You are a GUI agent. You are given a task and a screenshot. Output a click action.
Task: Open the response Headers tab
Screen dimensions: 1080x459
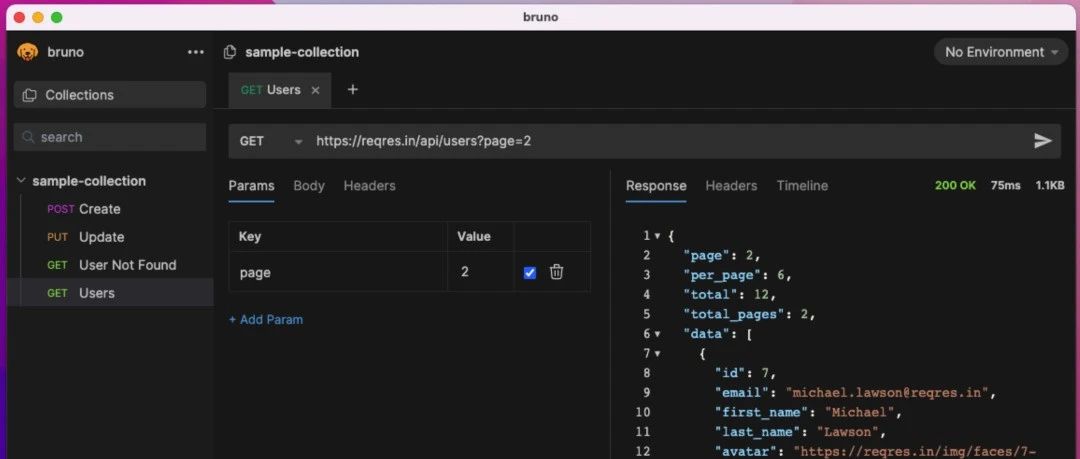click(731, 186)
